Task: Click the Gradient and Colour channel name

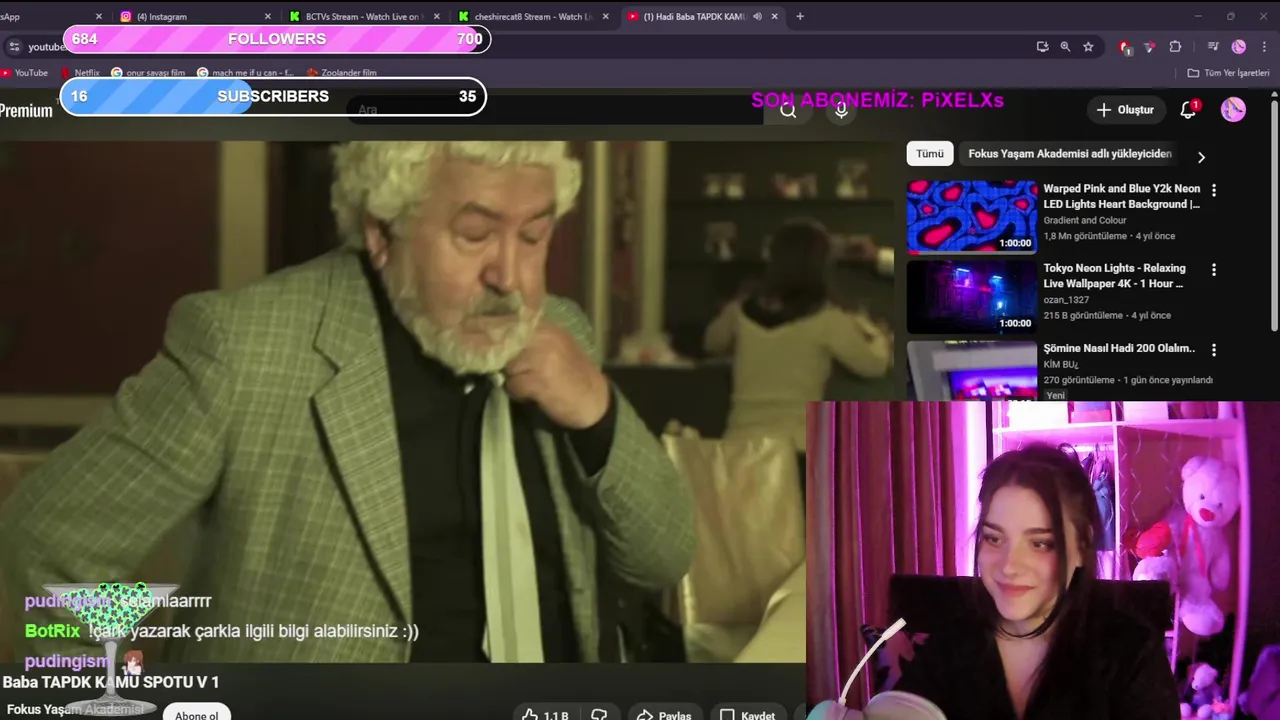Action: pyautogui.click(x=1084, y=220)
